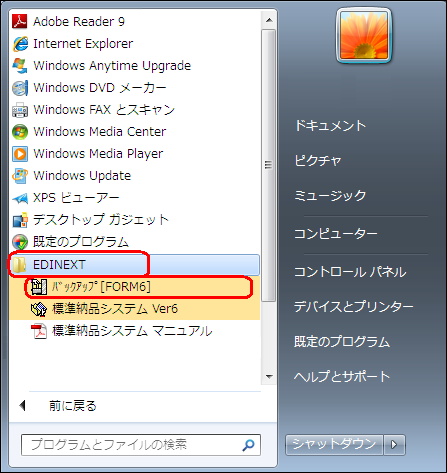Collapse the EDINEXT folder

[135, 265]
